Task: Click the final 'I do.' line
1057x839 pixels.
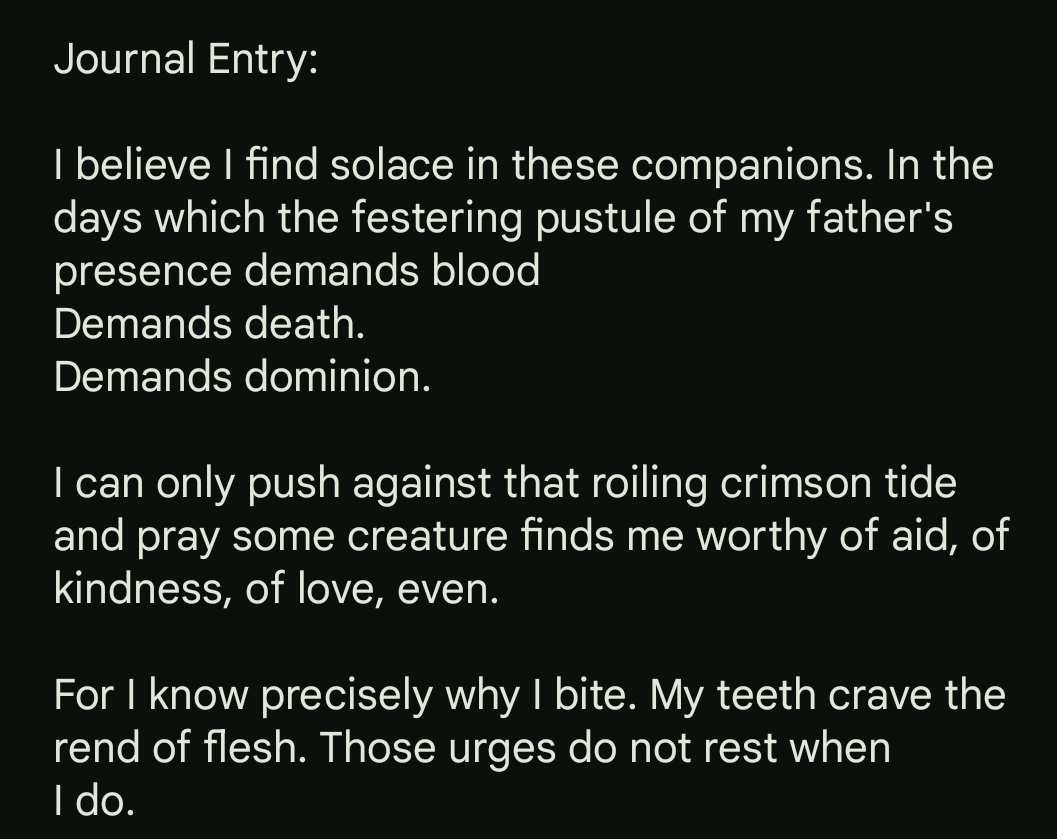Action: pos(93,801)
